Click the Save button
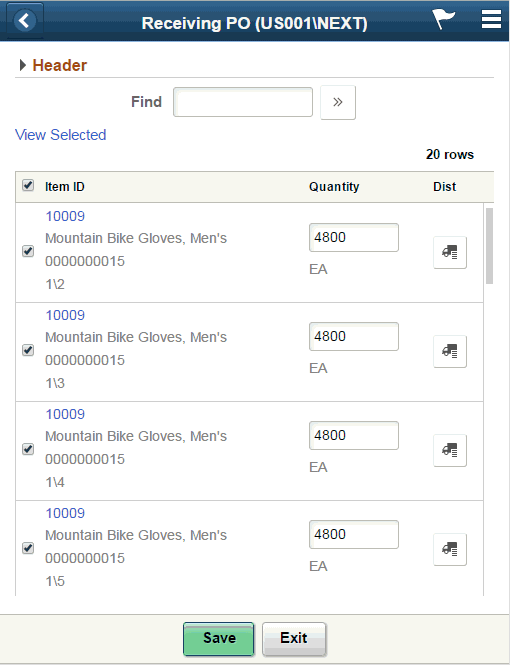 219,639
